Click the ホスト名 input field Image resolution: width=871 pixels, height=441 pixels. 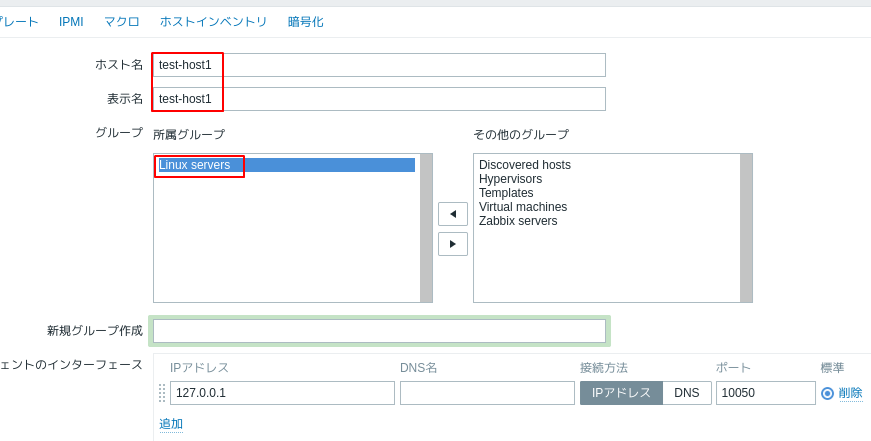pyautogui.click(x=380, y=65)
